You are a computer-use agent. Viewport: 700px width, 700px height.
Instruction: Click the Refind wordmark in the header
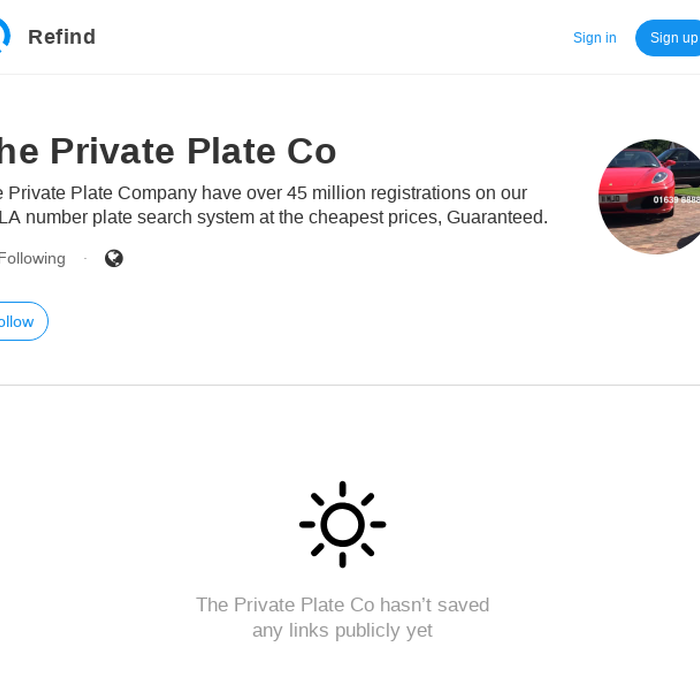coord(62,37)
